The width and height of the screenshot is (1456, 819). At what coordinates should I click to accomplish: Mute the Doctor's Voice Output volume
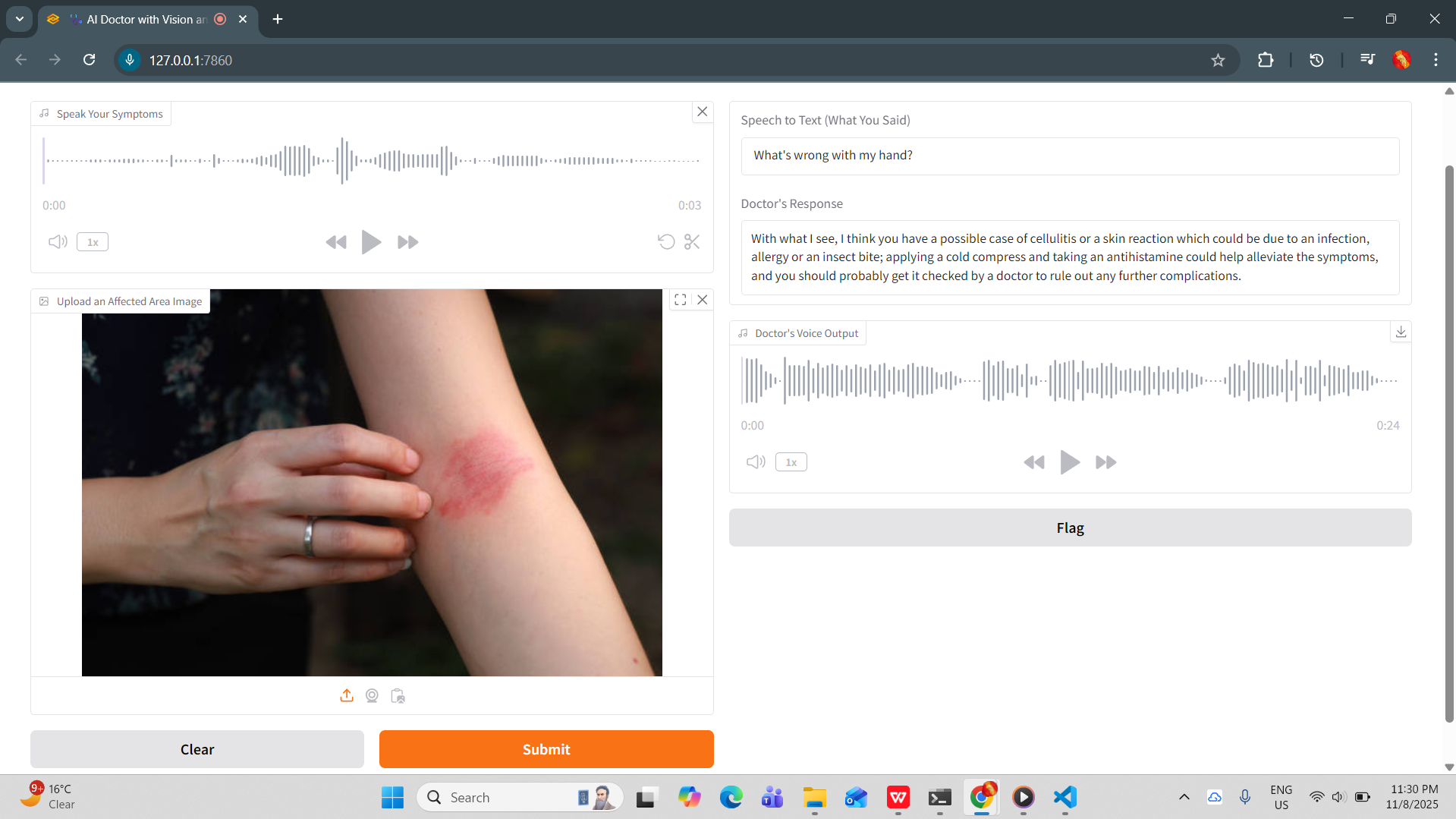coord(756,462)
